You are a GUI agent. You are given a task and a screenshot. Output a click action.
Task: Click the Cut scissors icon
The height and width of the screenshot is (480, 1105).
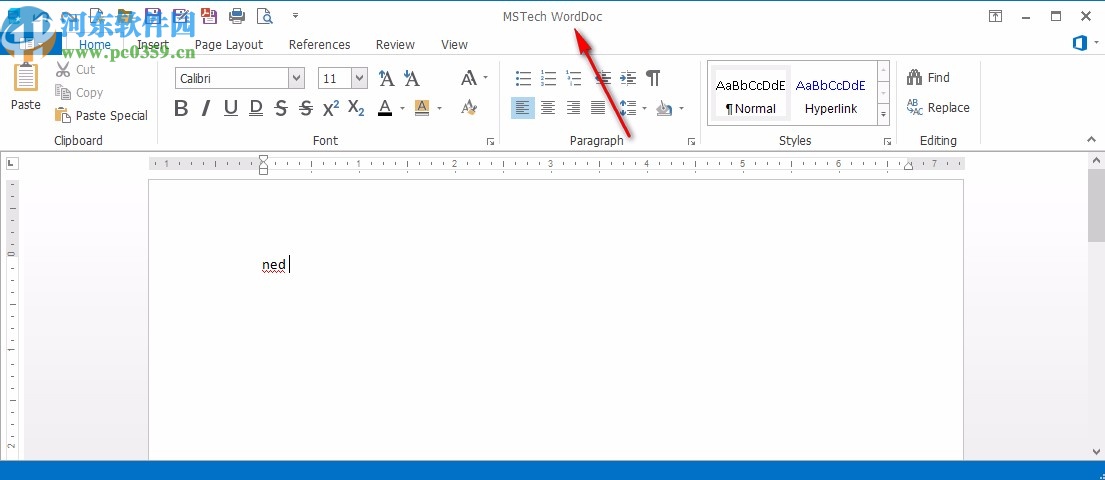[x=63, y=70]
